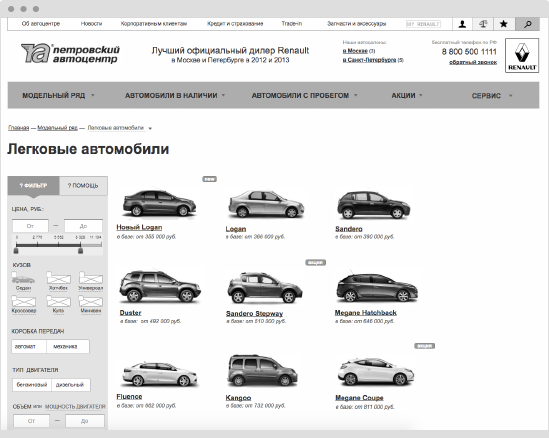The height and width of the screenshot is (438, 549).
Task: Follow в Москве showrooms link
Action: point(355,51)
